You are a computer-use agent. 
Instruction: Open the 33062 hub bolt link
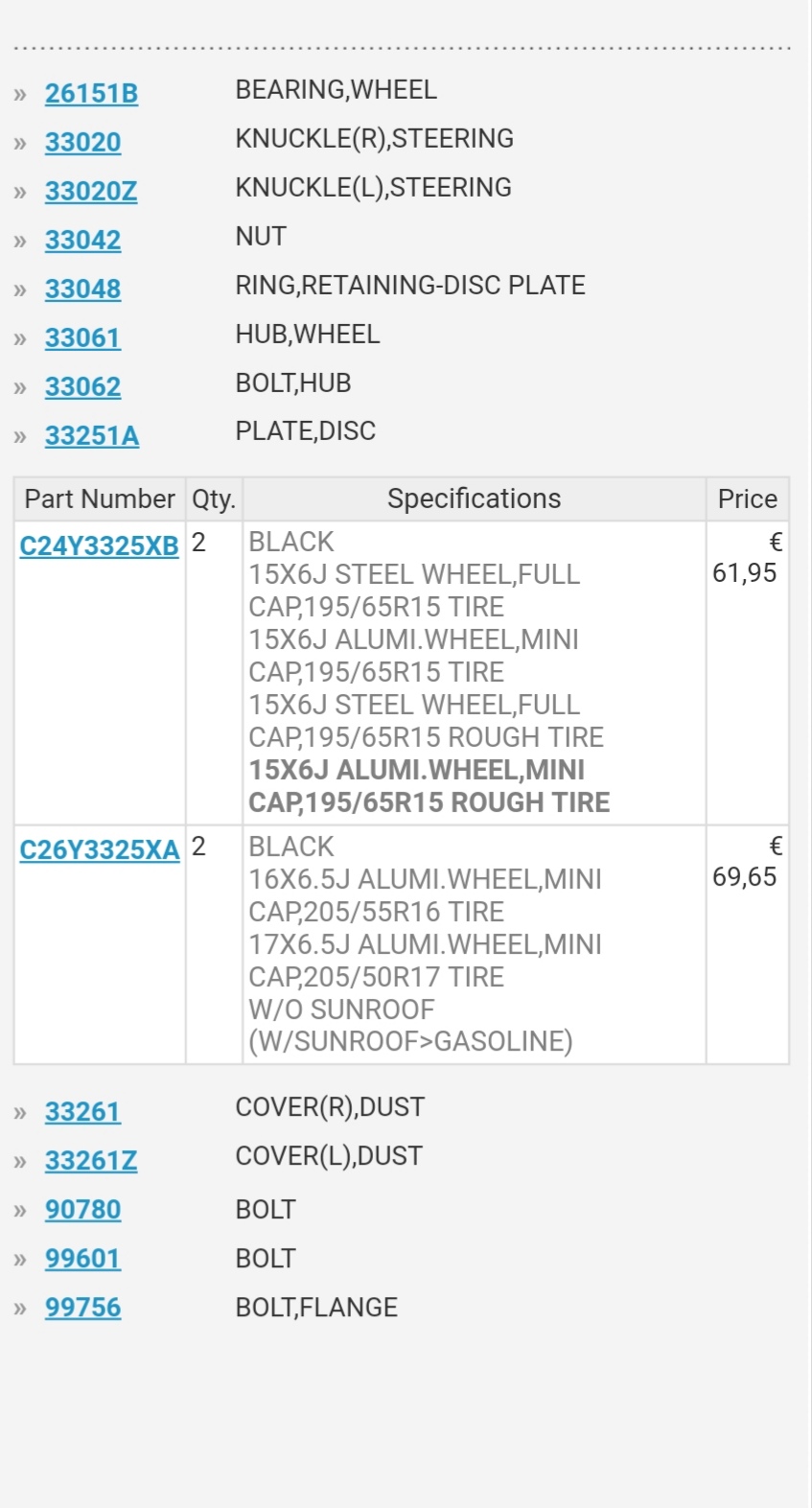click(x=82, y=386)
